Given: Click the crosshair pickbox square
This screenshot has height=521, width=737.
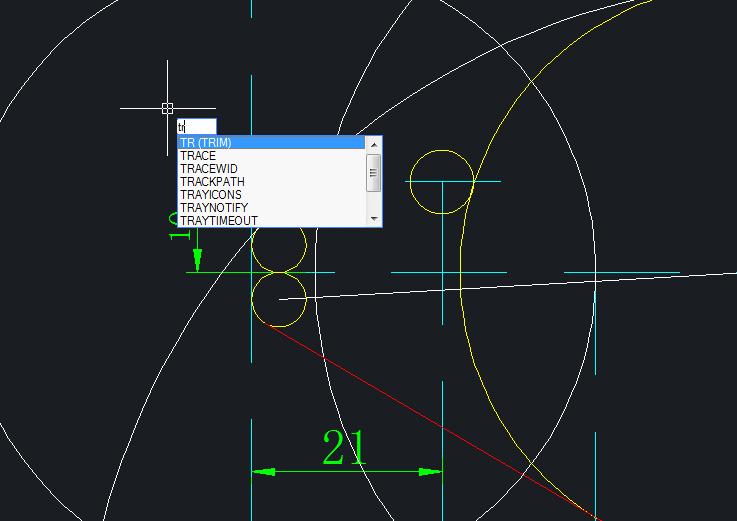Looking at the screenshot, I should 167,108.
